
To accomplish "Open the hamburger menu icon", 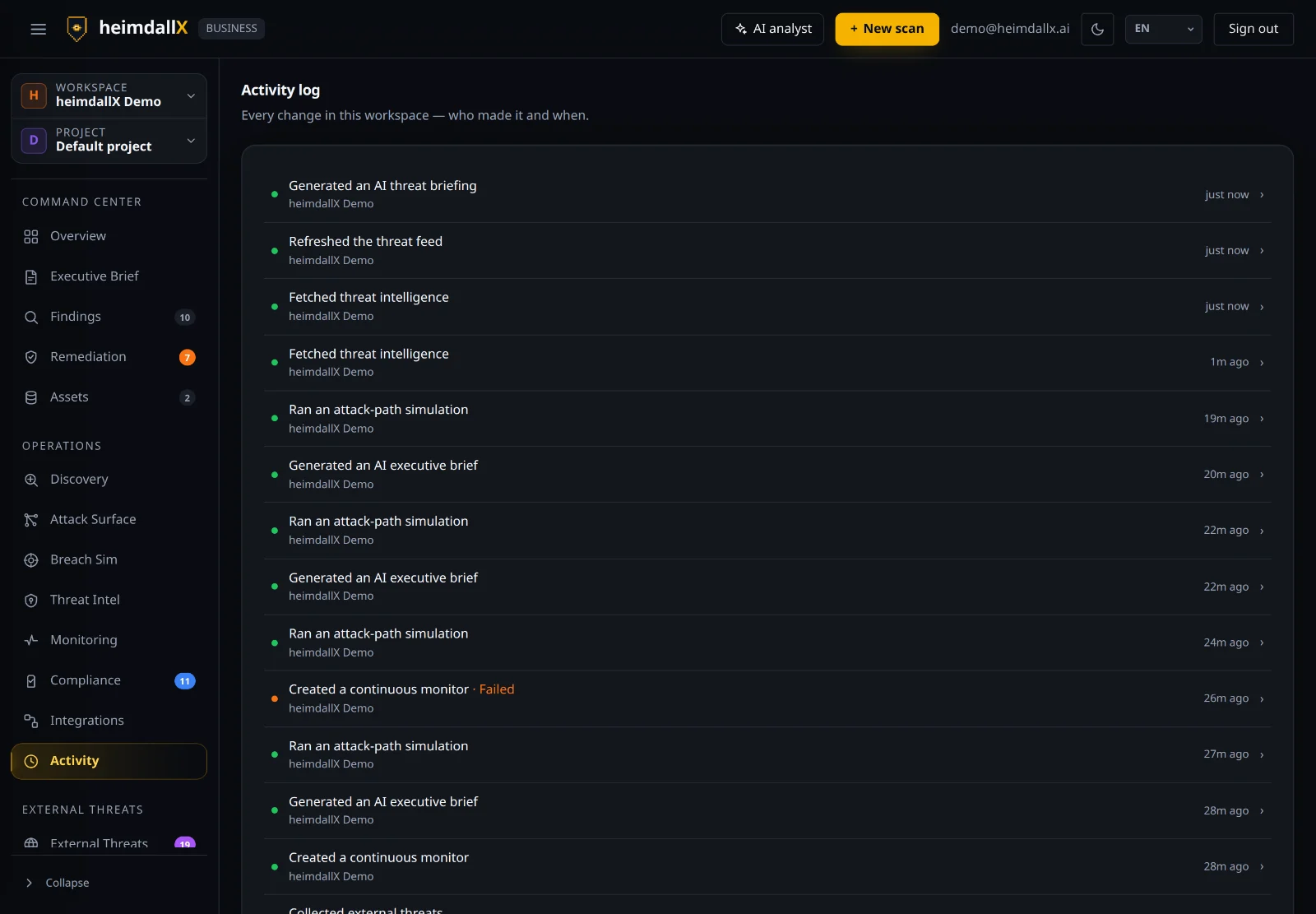I will point(38,29).
